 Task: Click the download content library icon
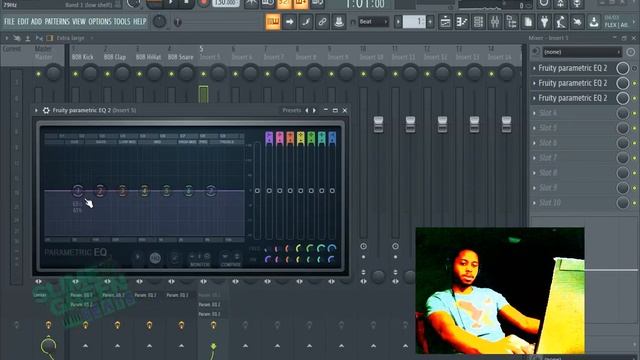[594, 22]
